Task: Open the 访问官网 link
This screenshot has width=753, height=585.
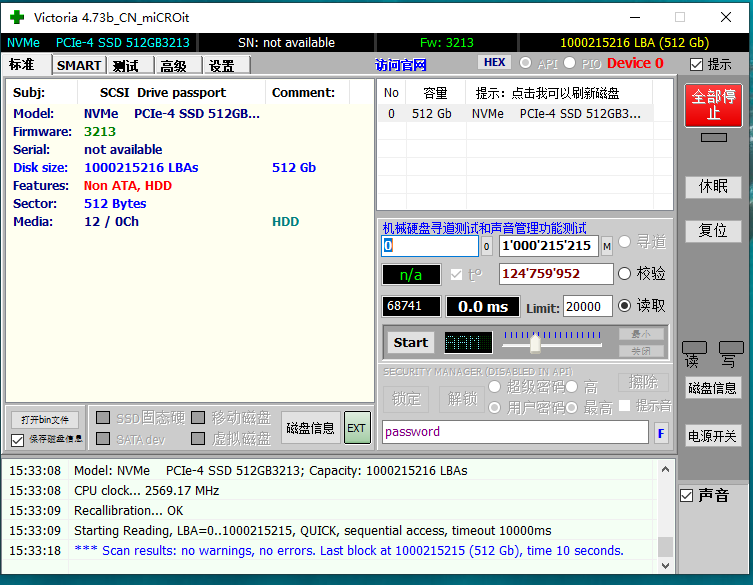Action: (x=401, y=65)
